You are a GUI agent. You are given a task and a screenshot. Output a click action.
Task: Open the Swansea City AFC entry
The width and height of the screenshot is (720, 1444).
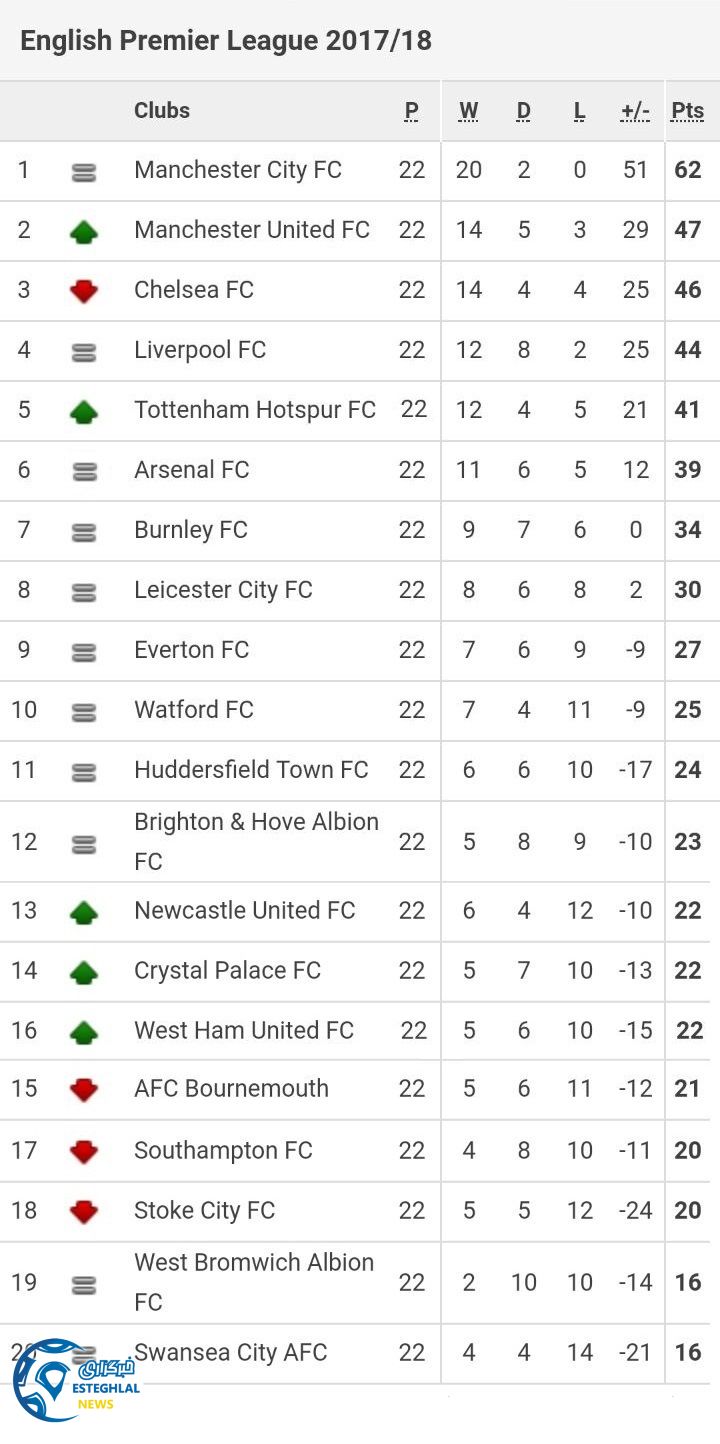click(x=231, y=1353)
